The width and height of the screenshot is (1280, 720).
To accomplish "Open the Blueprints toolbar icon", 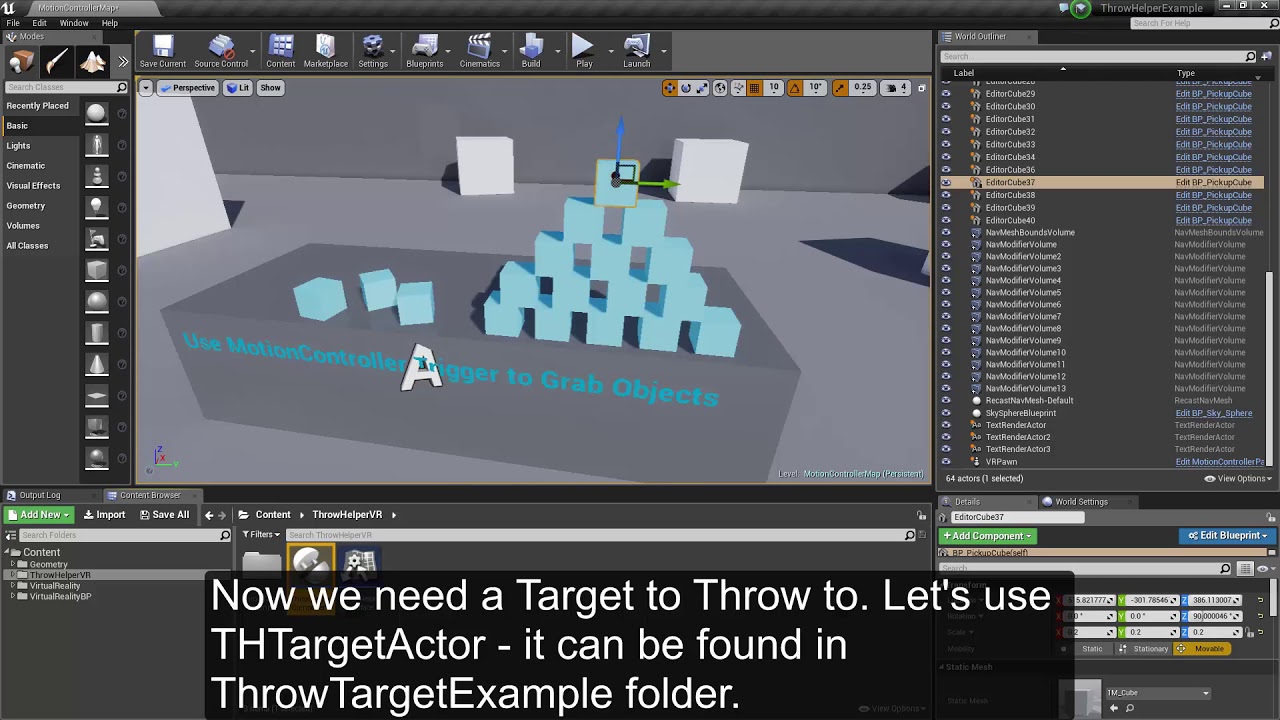I will pos(425,51).
